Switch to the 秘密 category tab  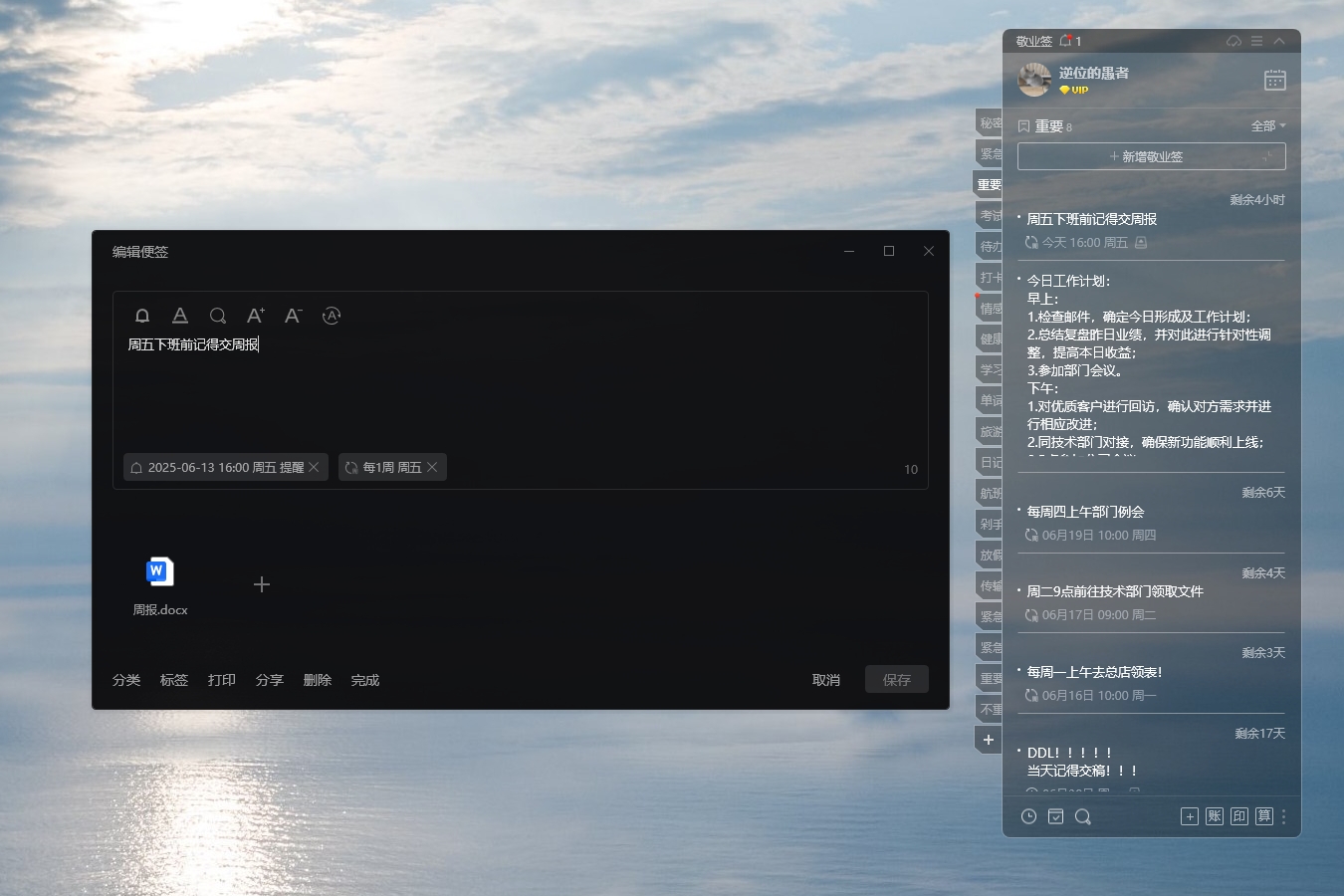(x=989, y=122)
